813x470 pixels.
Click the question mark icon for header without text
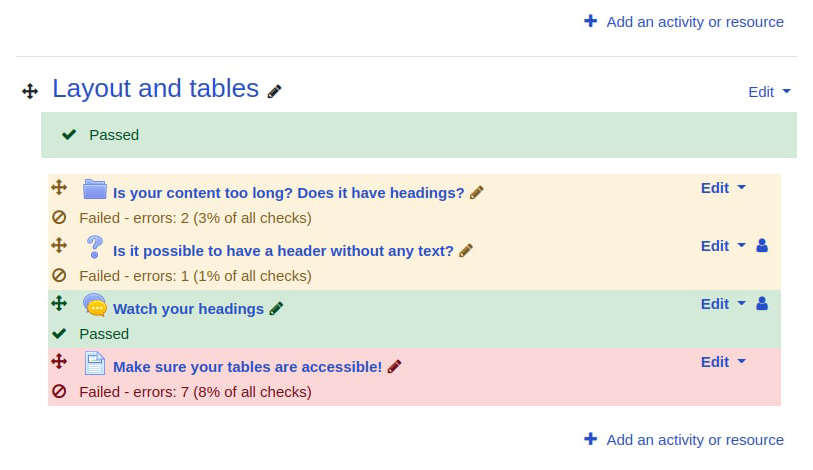[x=95, y=247]
